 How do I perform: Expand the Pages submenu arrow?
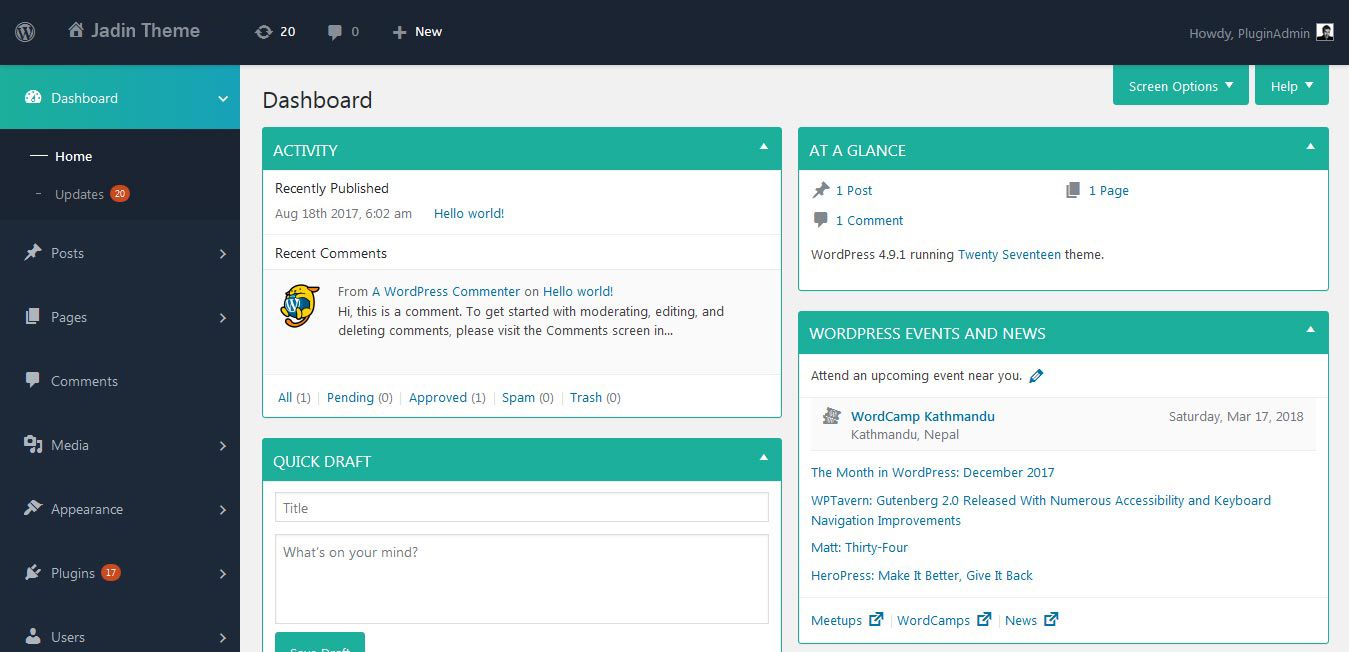(x=222, y=318)
